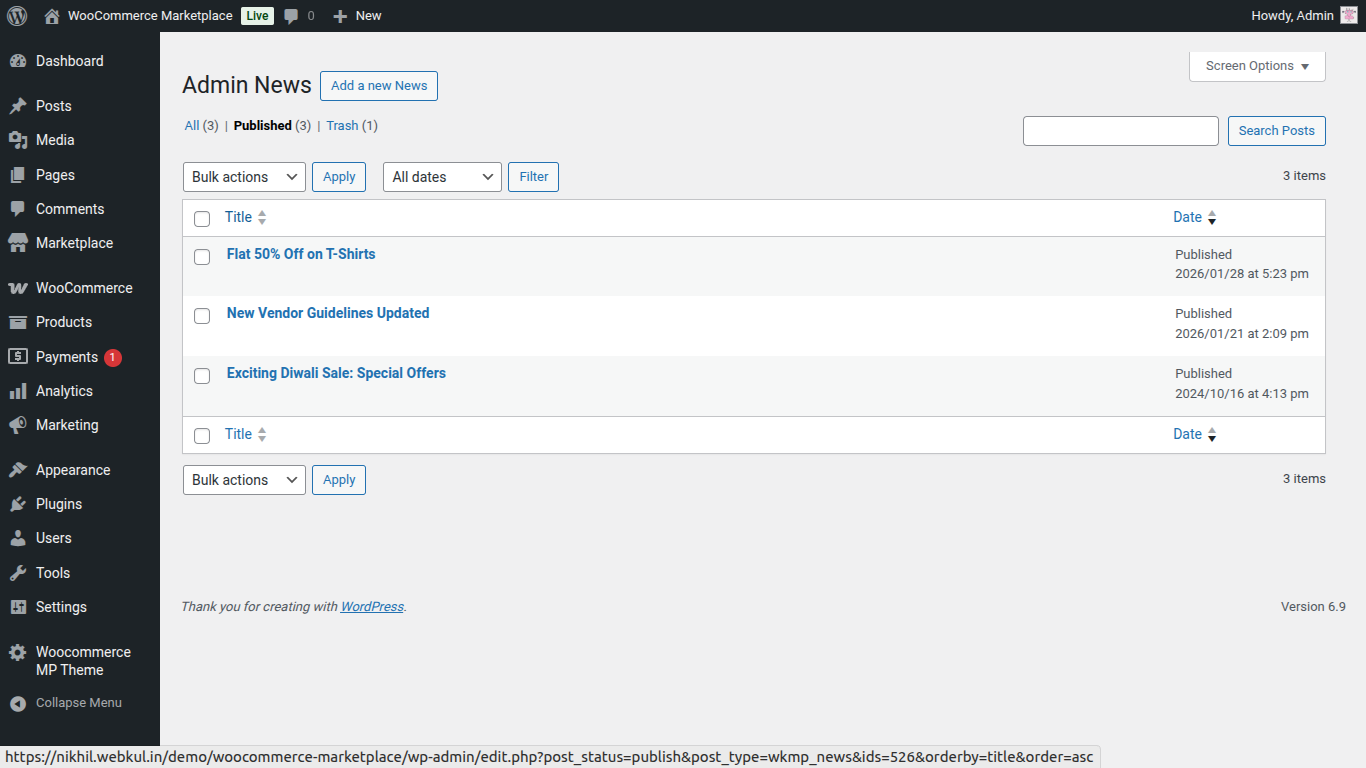Click the Admin avatar in top bar
Viewport: 1366px width, 768px height.
pos(1349,16)
